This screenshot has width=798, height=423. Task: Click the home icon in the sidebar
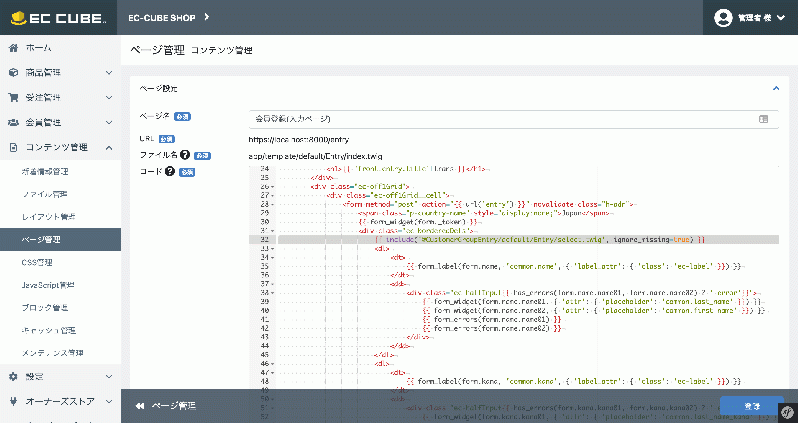pos(14,48)
